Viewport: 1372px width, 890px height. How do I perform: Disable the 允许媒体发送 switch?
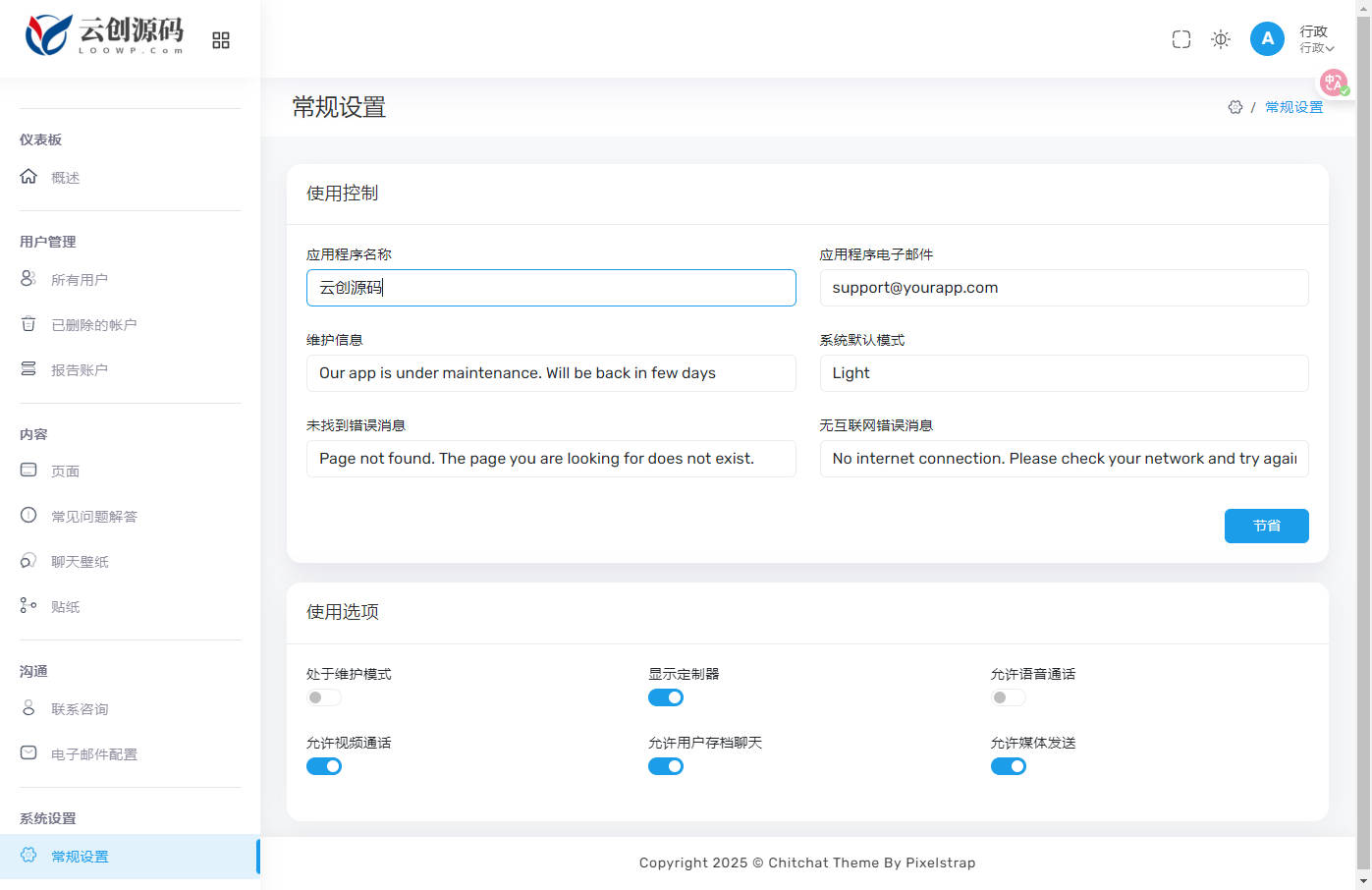tap(1009, 766)
